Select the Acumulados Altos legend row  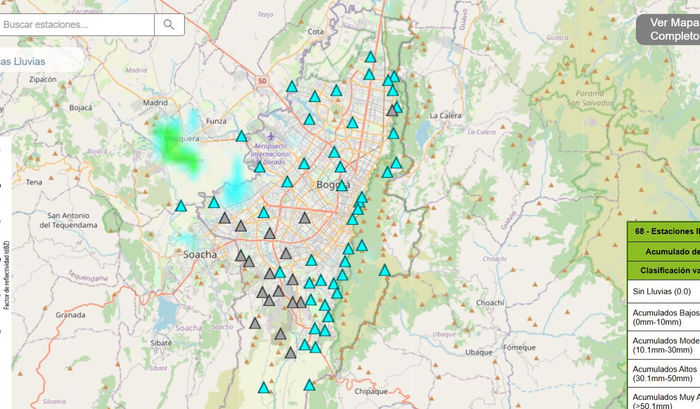663,373
